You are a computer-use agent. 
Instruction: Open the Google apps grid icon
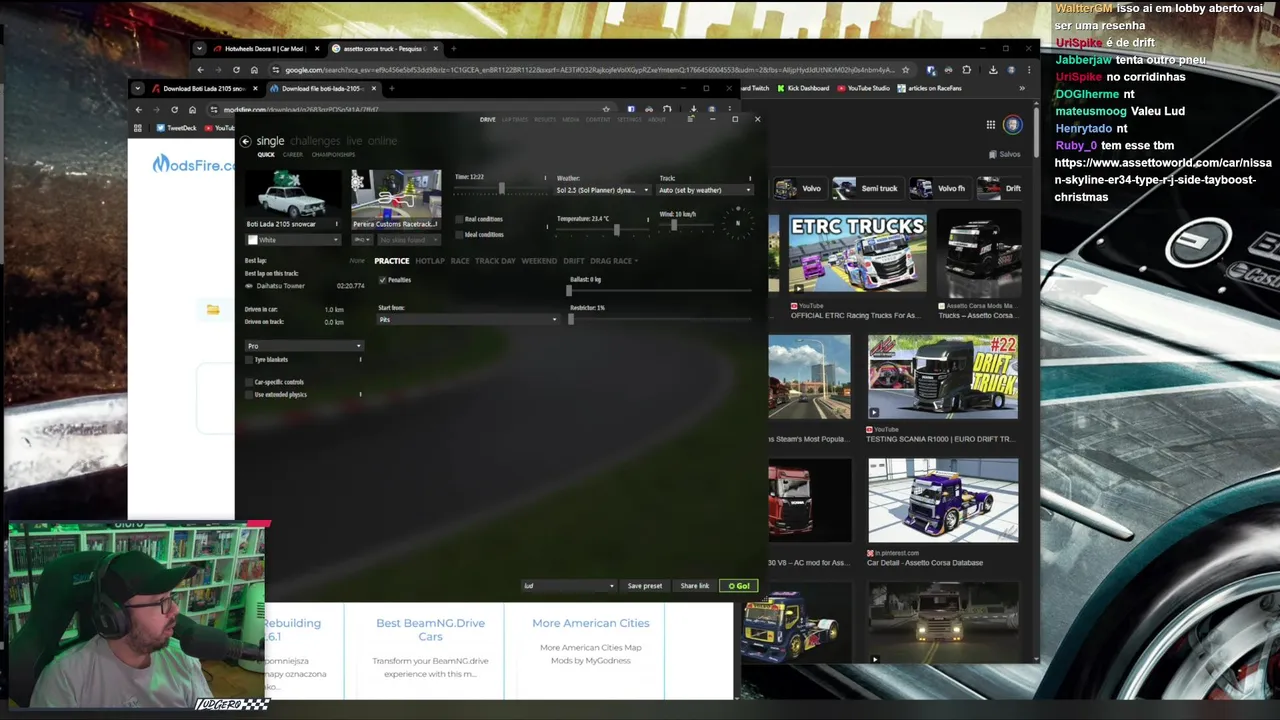[990, 125]
